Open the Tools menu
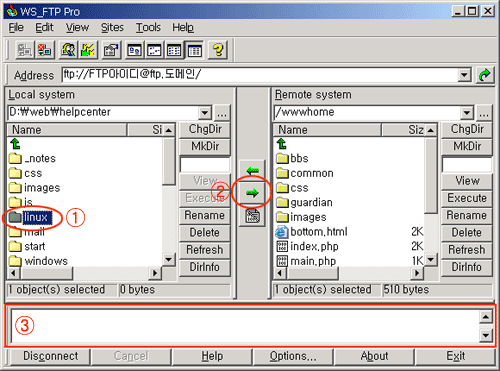 [148, 28]
